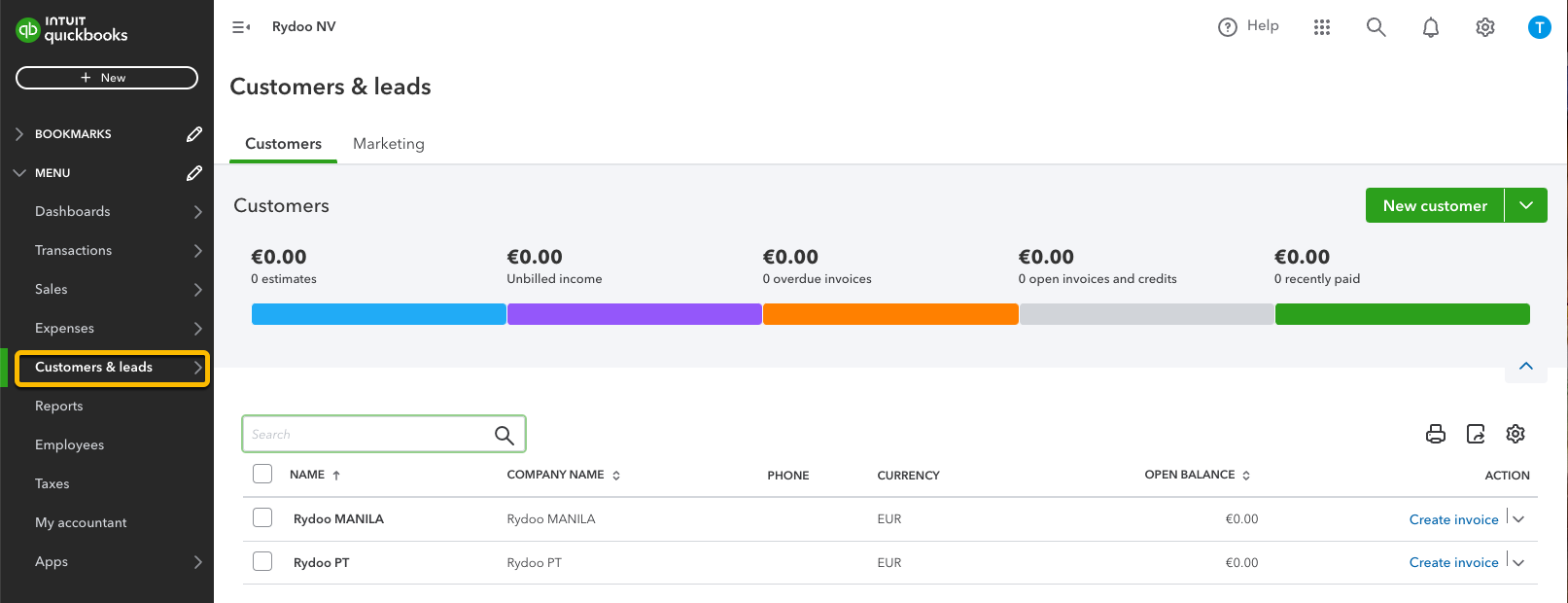Sort by NAME ascending arrow
This screenshot has width=1568, height=603.
(x=336, y=476)
